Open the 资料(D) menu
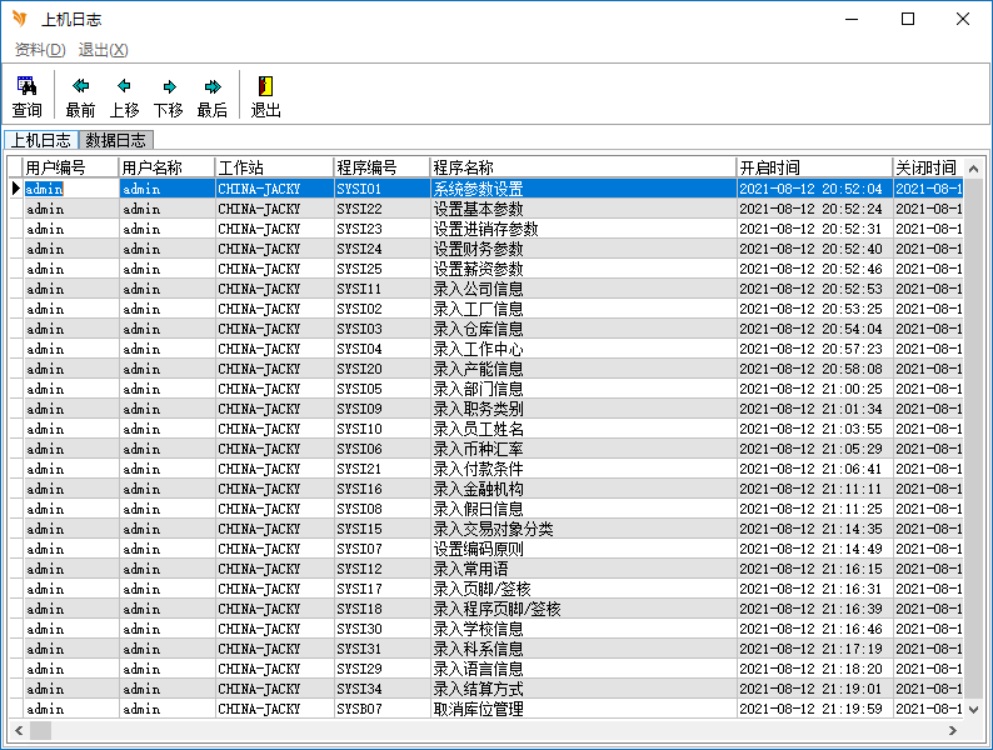Screen dimensions: 993x750 [40, 50]
